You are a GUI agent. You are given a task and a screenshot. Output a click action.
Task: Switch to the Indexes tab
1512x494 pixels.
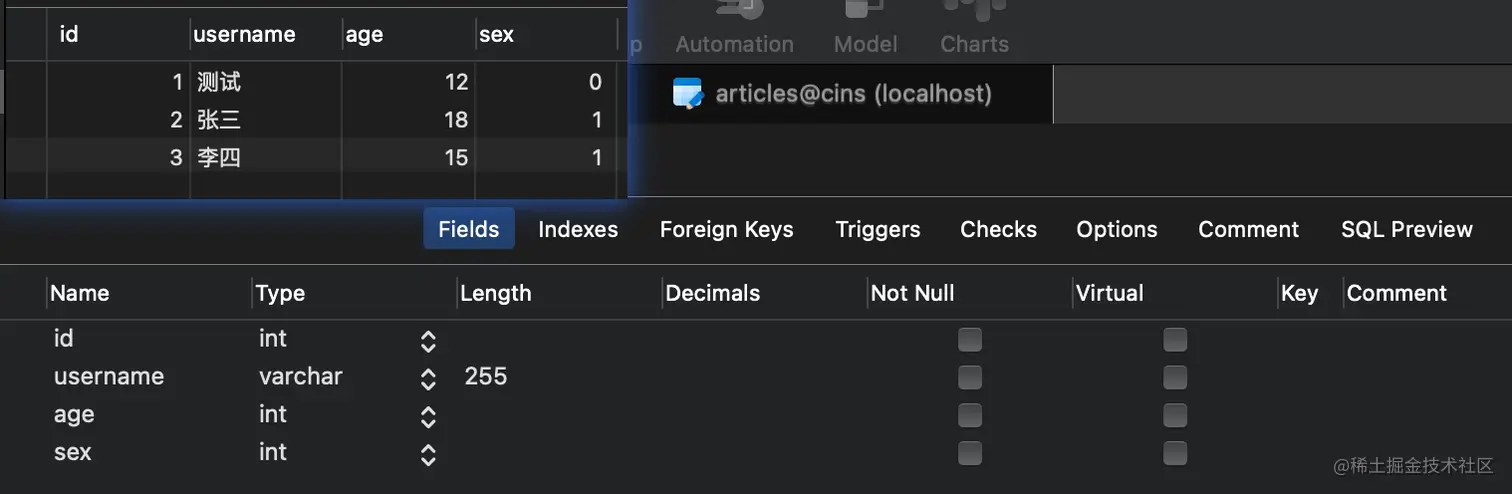578,229
